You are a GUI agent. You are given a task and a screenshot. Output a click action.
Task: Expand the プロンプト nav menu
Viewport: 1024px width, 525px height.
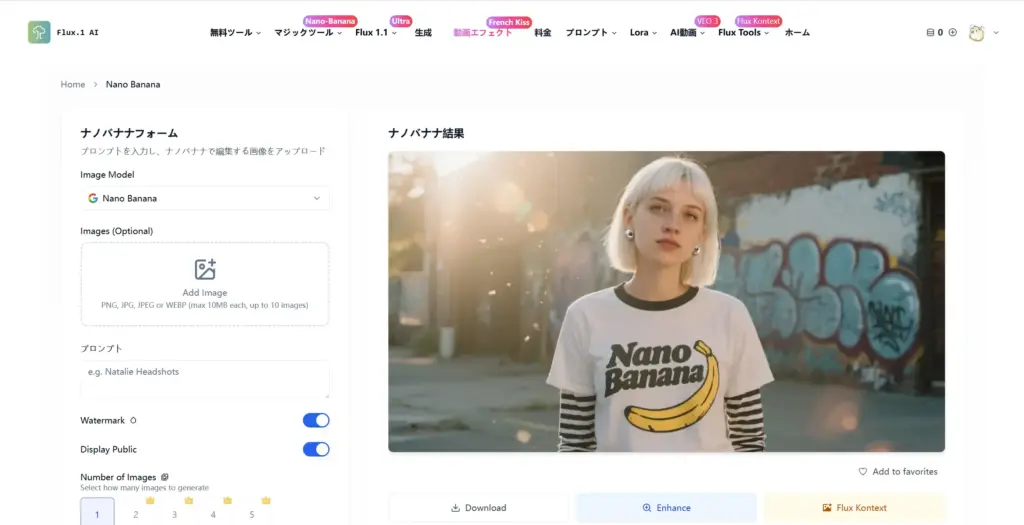(590, 33)
